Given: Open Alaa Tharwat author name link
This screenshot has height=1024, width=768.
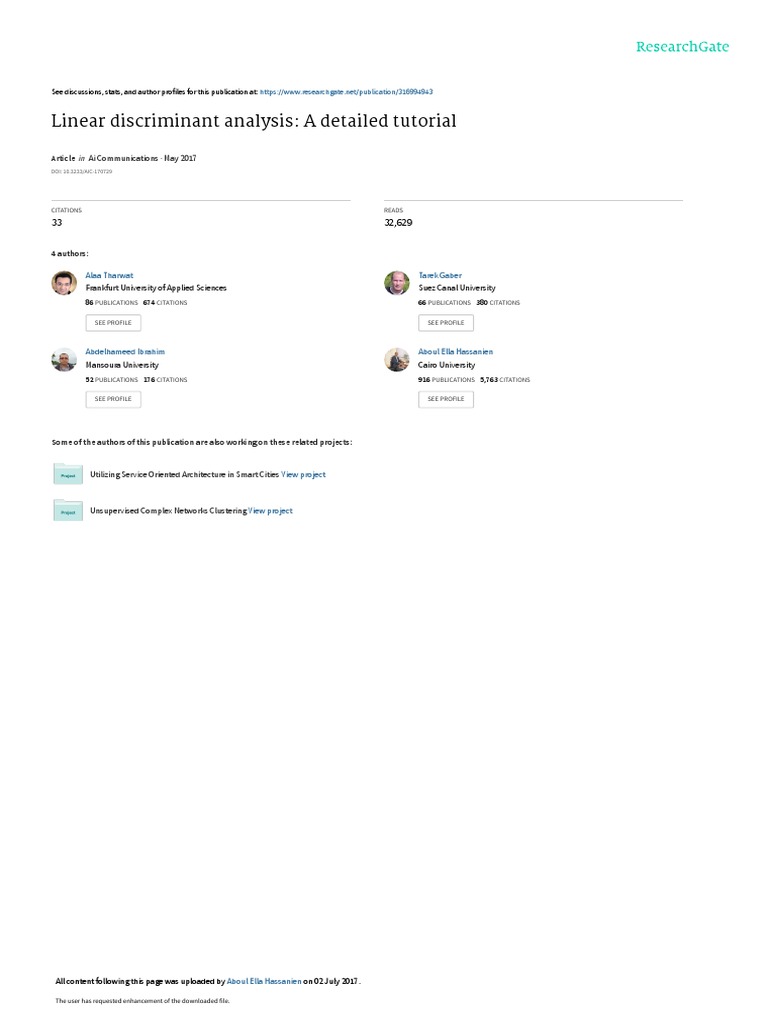Looking at the screenshot, I should pos(109,276).
